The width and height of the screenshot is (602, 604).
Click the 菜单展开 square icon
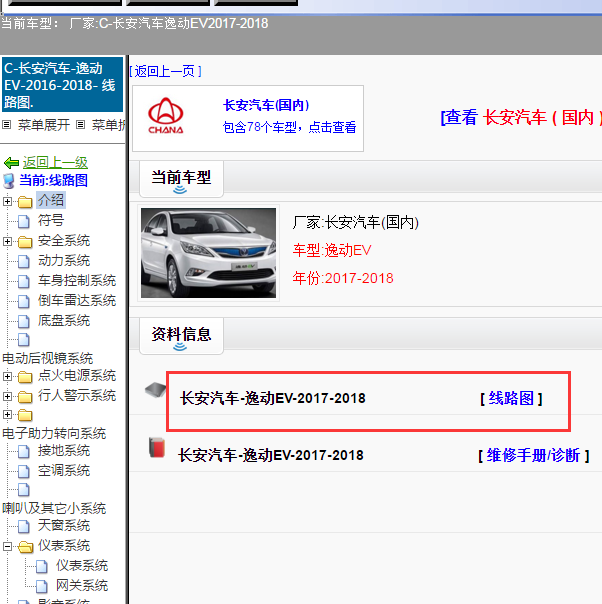coord(6,125)
